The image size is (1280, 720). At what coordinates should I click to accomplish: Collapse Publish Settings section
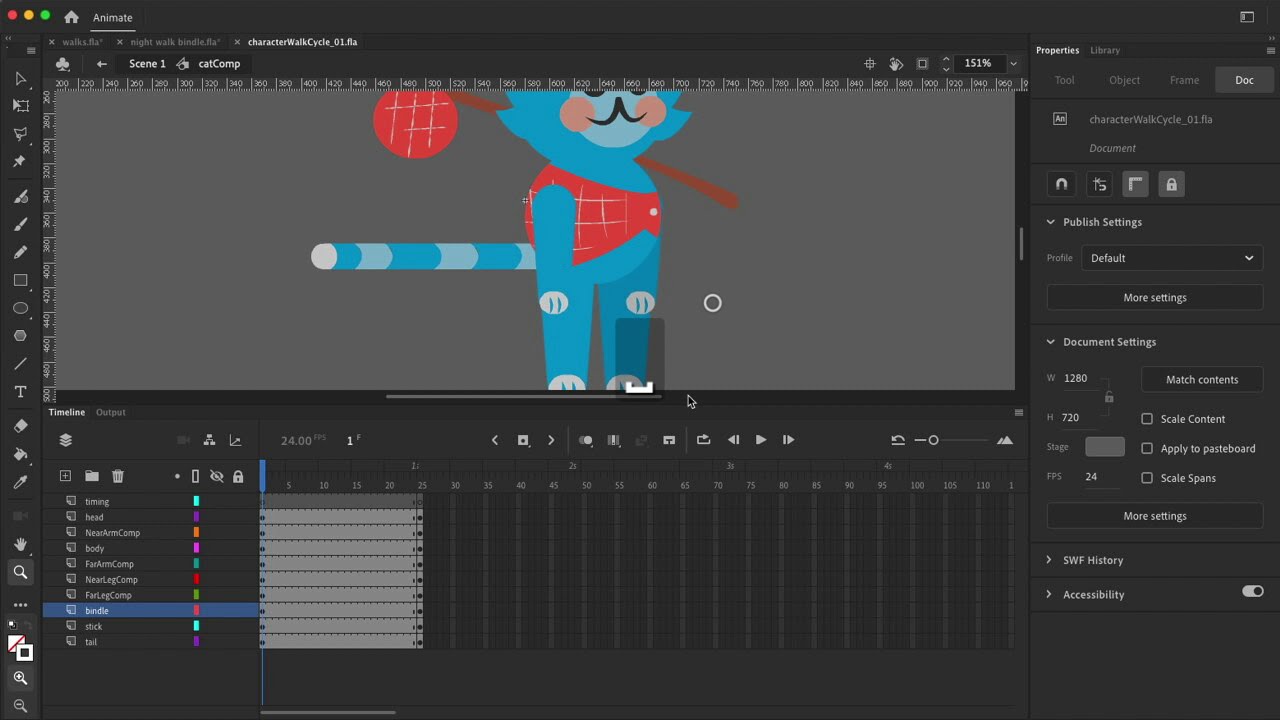click(1050, 222)
